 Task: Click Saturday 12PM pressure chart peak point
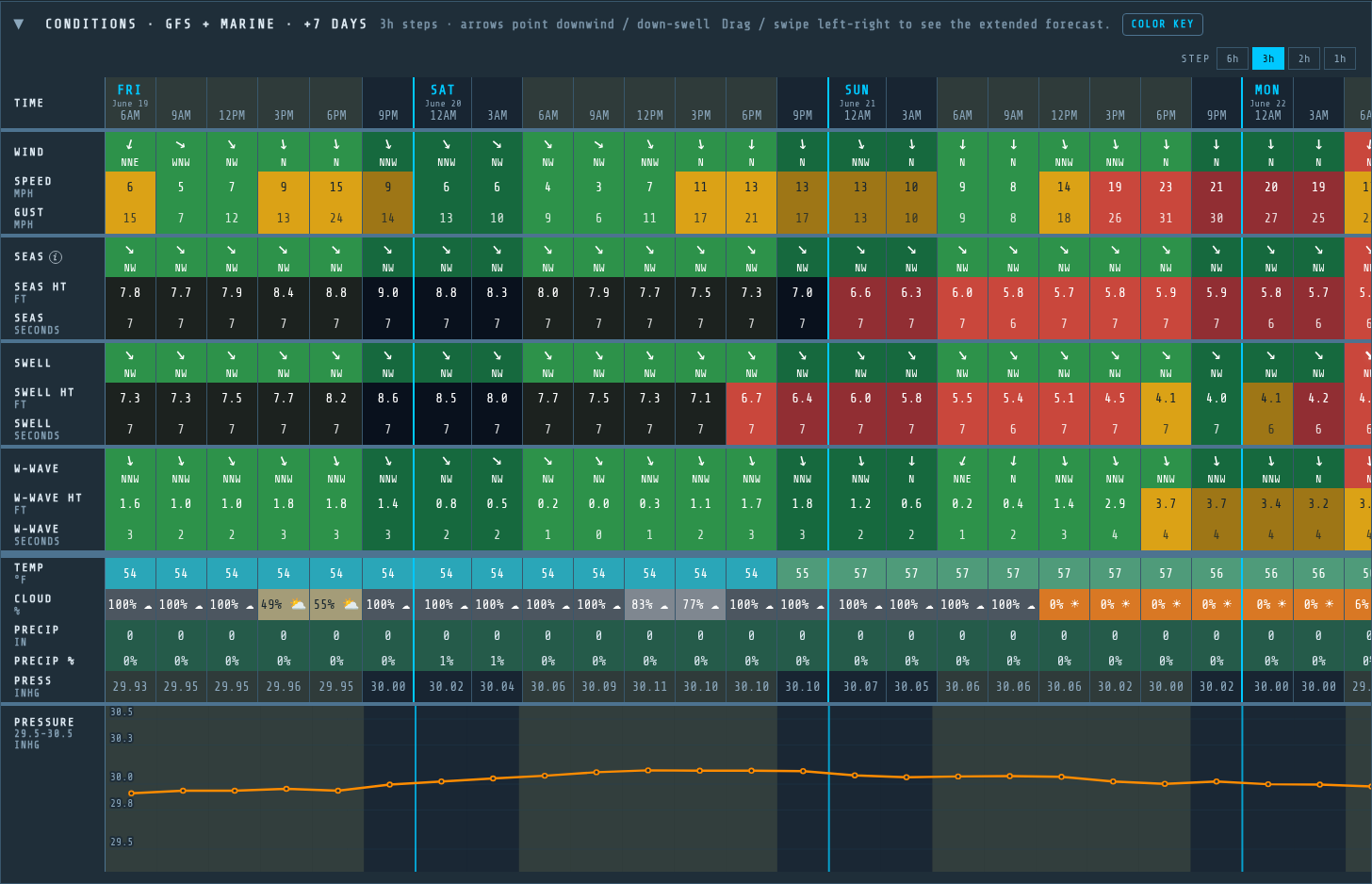(x=648, y=770)
